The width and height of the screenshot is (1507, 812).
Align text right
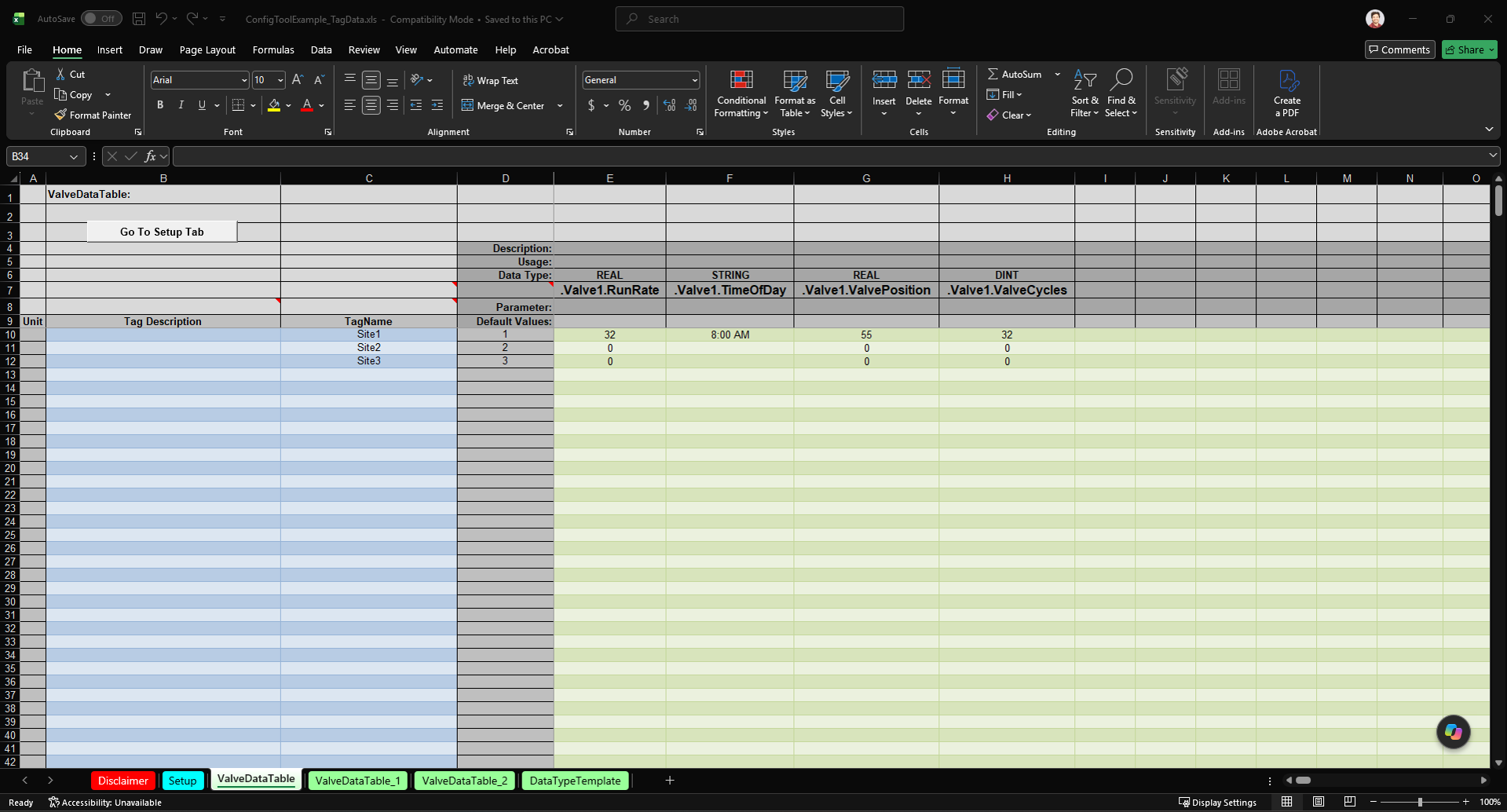(x=392, y=105)
